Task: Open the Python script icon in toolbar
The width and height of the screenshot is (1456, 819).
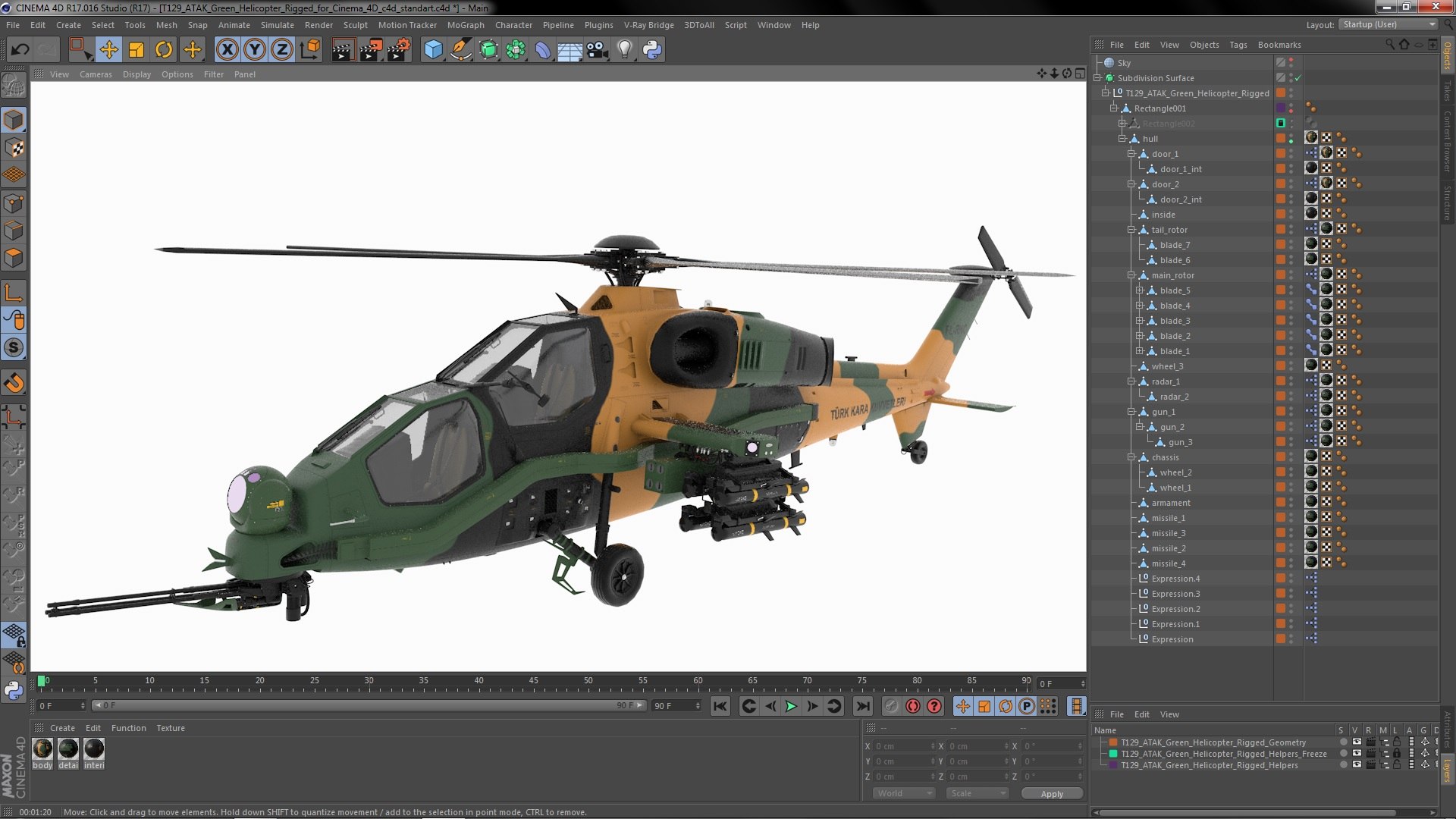Action: (652, 50)
